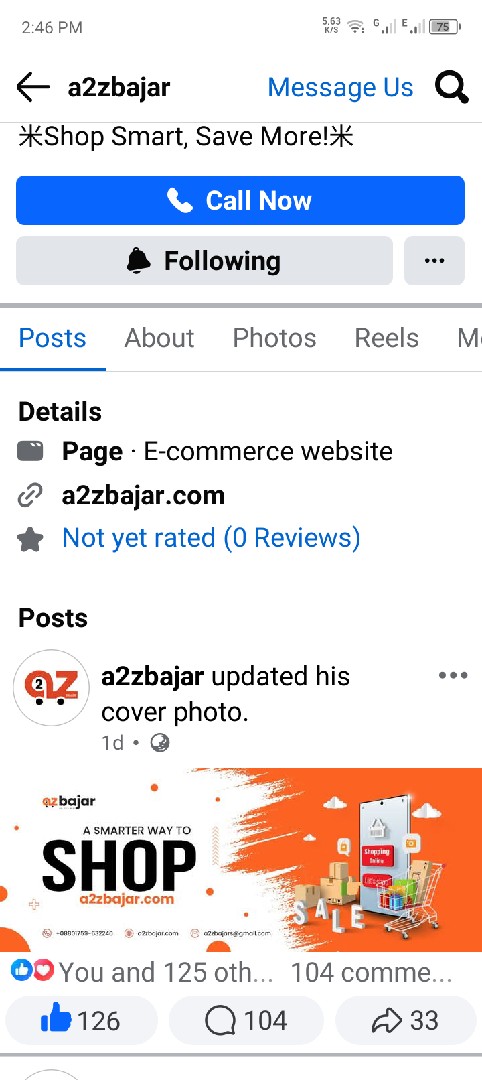This screenshot has height=1080, width=482.
Task: Open the orange SHOP cover photo
Action: point(241,860)
